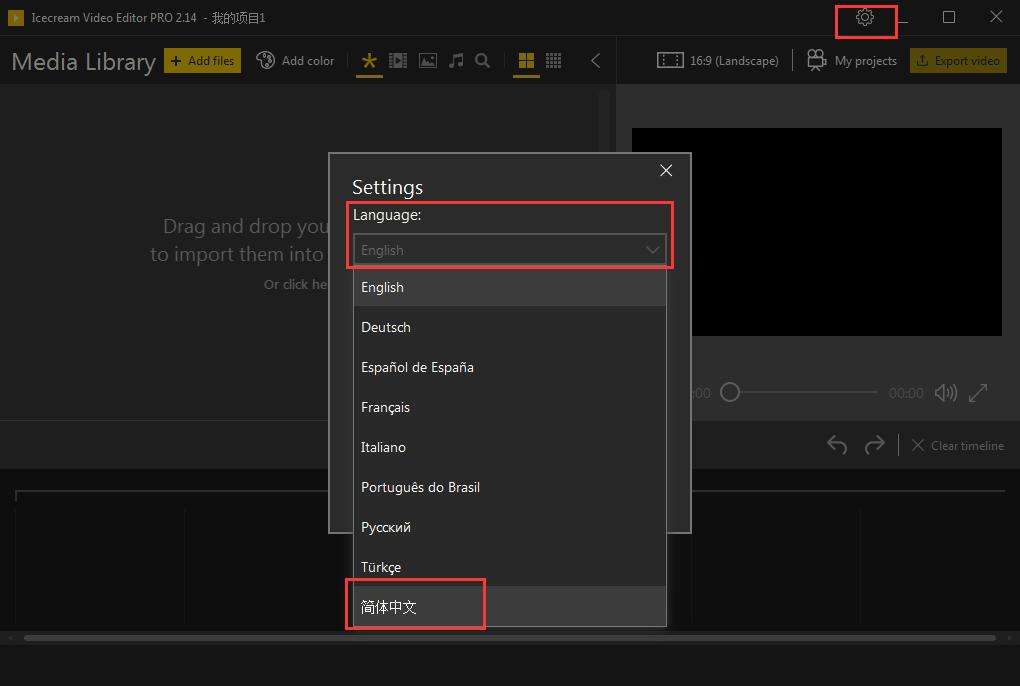Maximize the Icecream Video Editor window
The height and width of the screenshot is (686, 1020).
(949, 17)
